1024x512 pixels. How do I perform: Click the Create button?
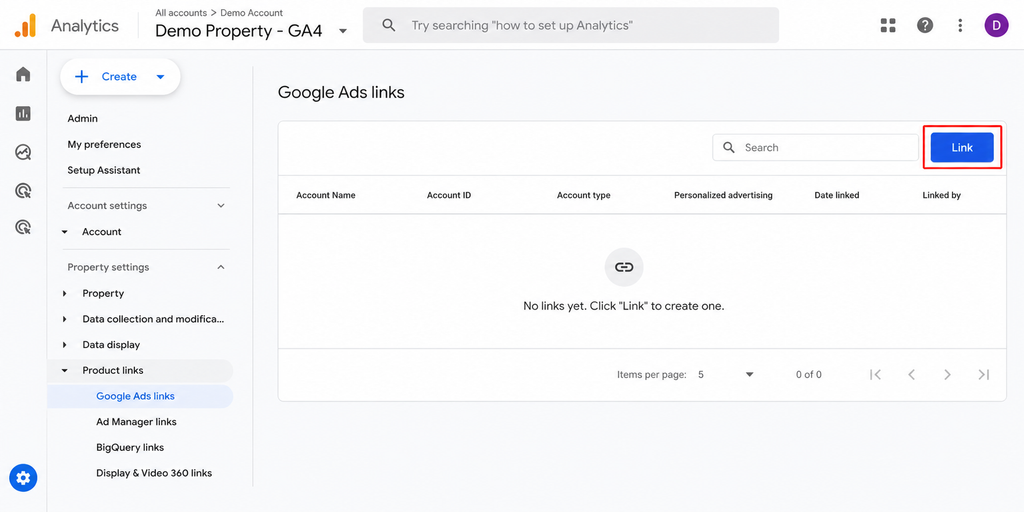tap(120, 77)
